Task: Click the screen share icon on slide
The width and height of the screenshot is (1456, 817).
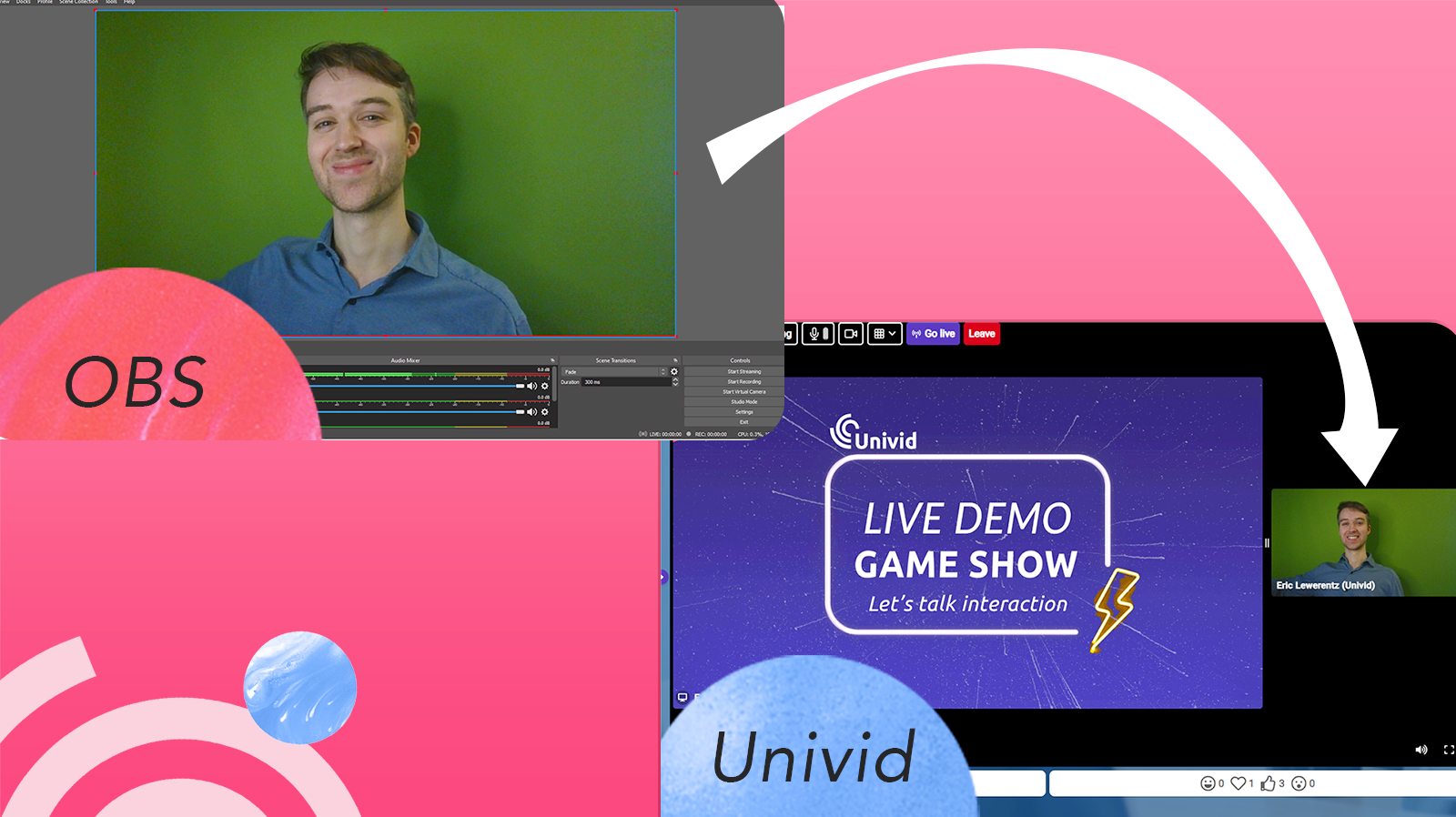Action: pos(682,698)
